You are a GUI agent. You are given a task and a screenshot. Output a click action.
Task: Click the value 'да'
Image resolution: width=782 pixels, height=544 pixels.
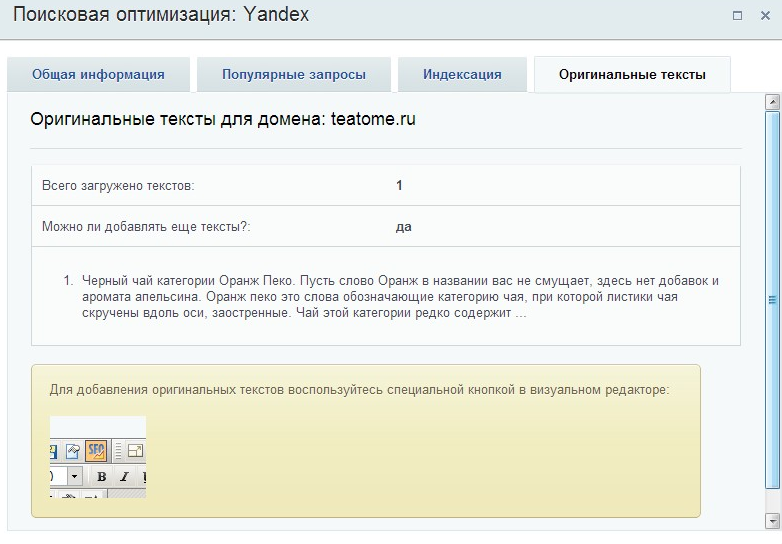[403, 227]
